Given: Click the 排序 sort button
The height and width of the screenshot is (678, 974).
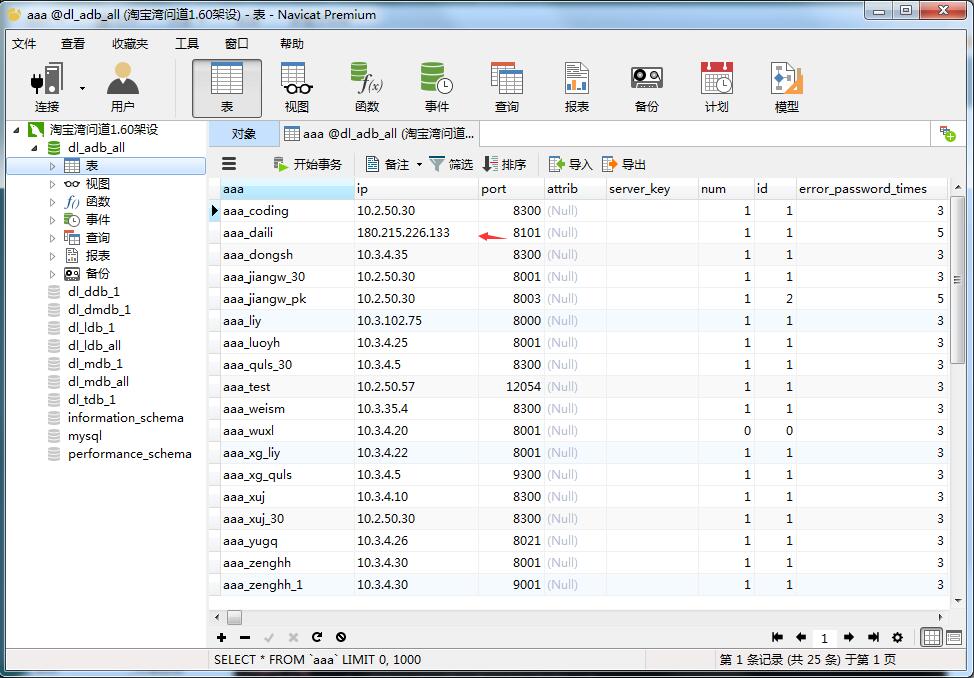Looking at the screenshot, I should [504, 165].
